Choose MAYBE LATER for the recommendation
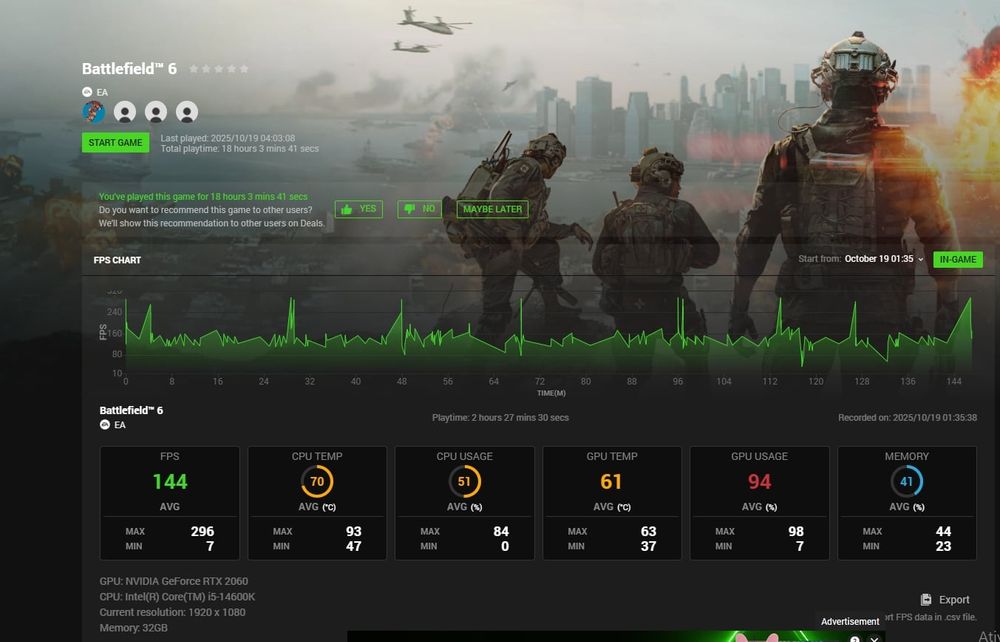The height and width of the screenshot is (642, 1000). click(x=492, y=208)
